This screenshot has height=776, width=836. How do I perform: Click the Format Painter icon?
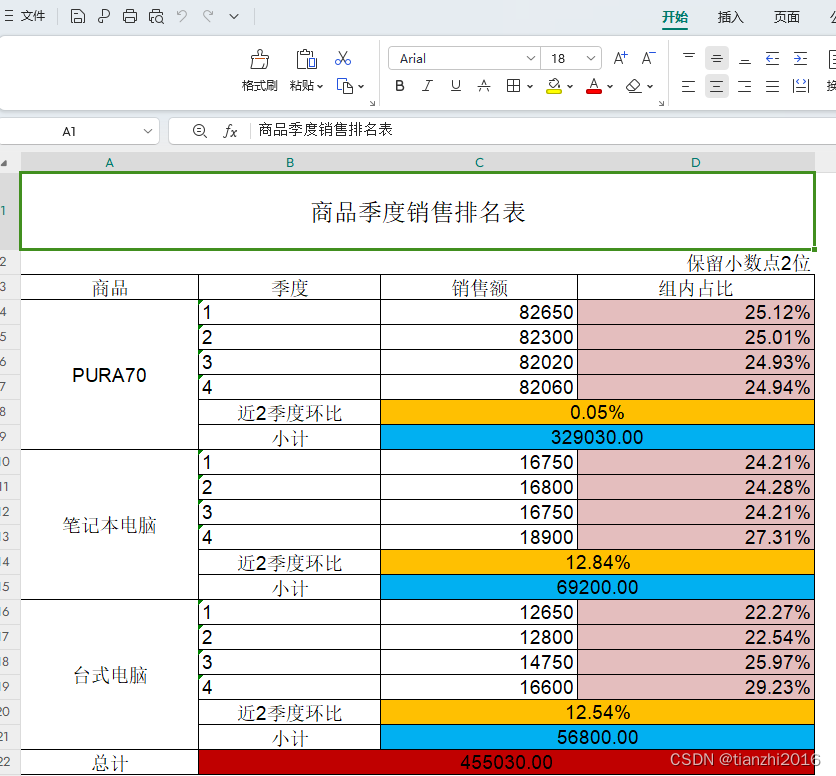259,58
